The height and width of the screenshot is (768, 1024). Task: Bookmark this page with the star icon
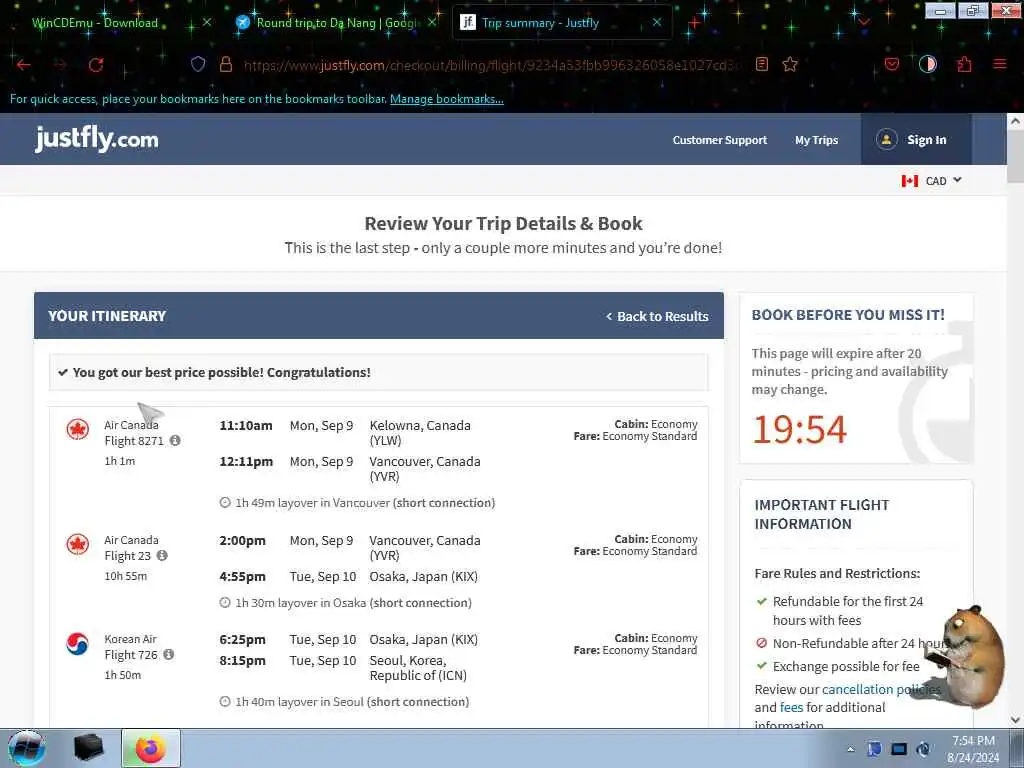[x=790, y=64]
